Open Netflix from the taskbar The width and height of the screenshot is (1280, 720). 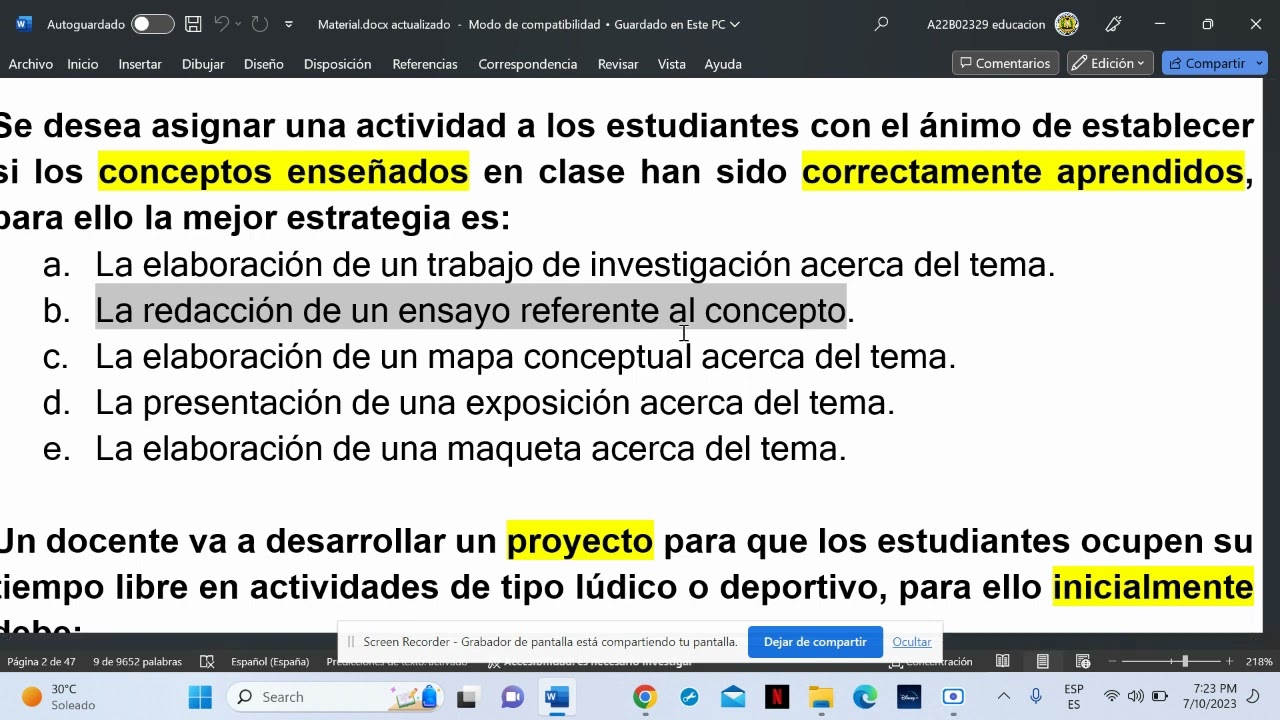pyautogui.click(x=777, y=697)
